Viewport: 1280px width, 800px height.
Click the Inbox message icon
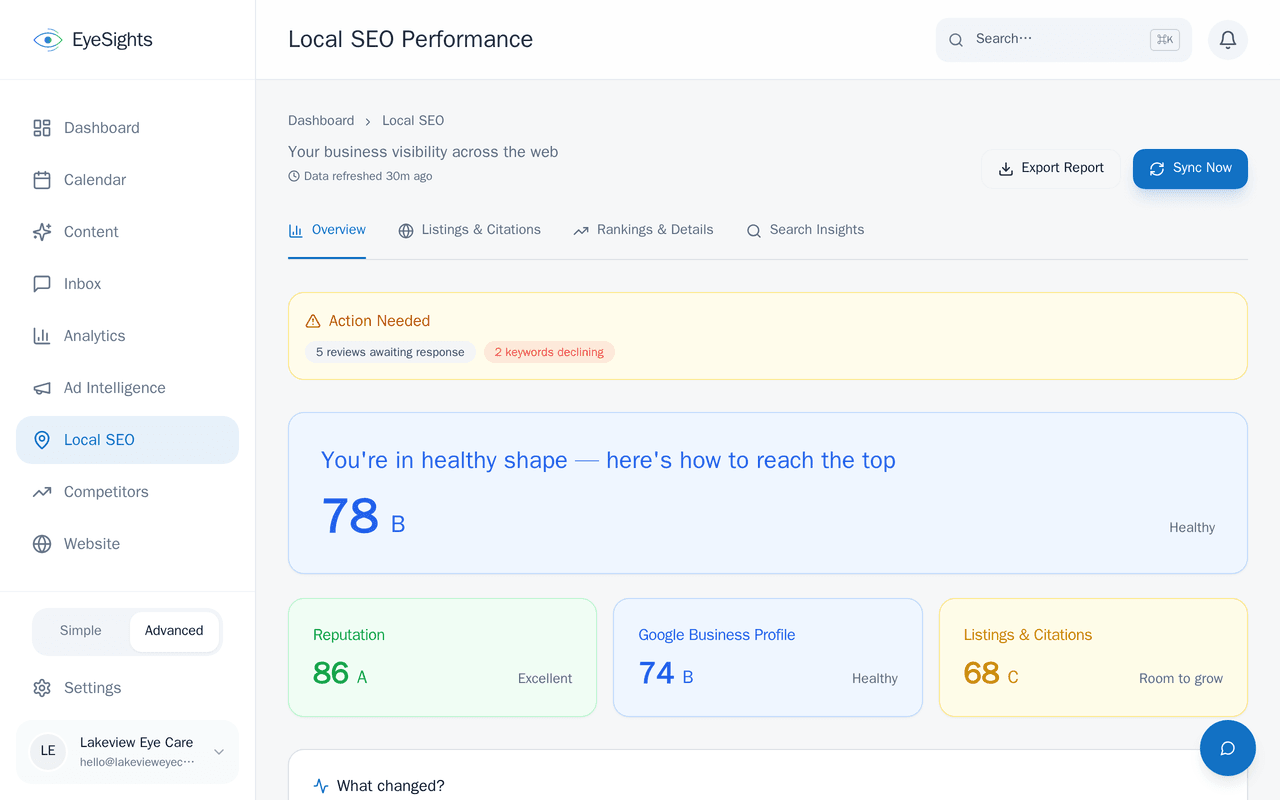(42, 284)
